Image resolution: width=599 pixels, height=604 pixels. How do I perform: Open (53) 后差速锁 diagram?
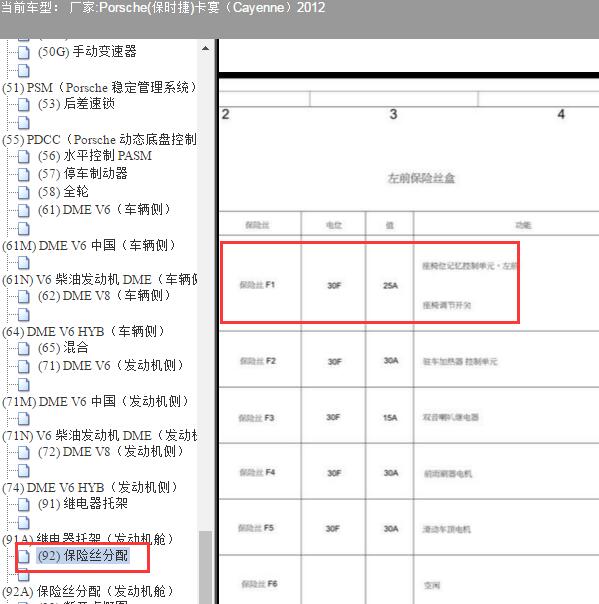click(x=76, y=104)
